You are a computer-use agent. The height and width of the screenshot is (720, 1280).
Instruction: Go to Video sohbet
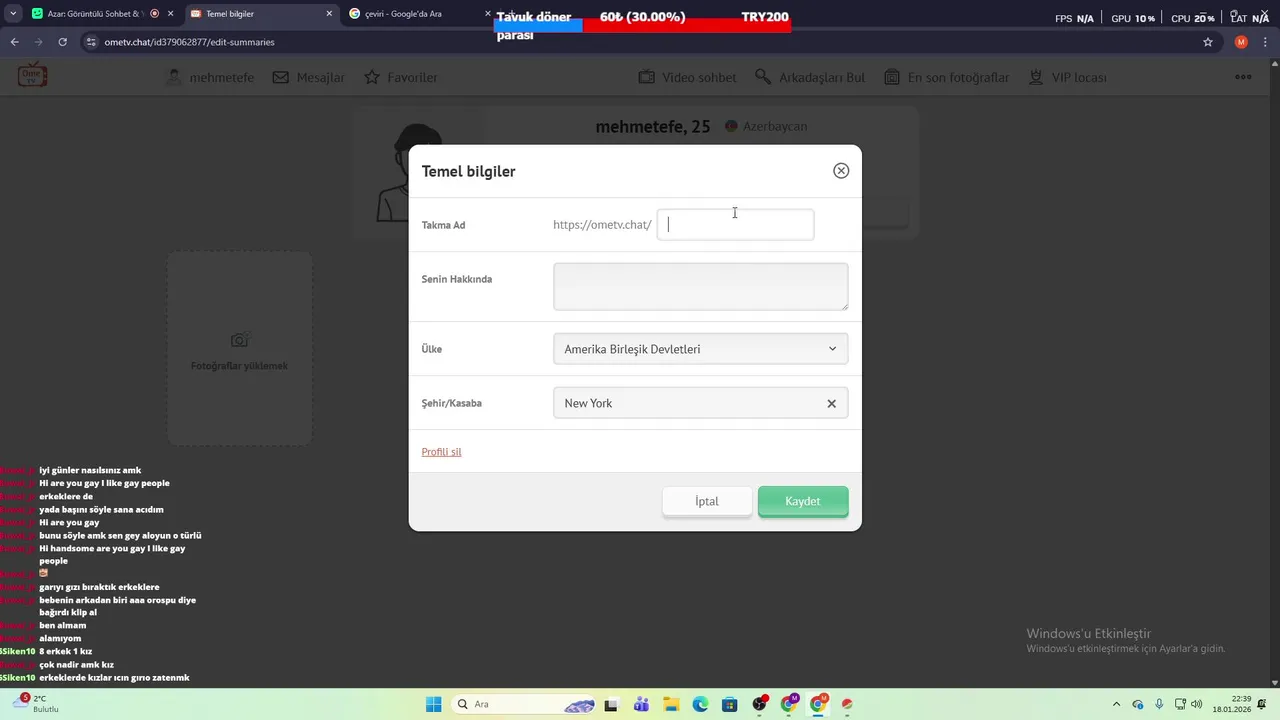point(687,78)
